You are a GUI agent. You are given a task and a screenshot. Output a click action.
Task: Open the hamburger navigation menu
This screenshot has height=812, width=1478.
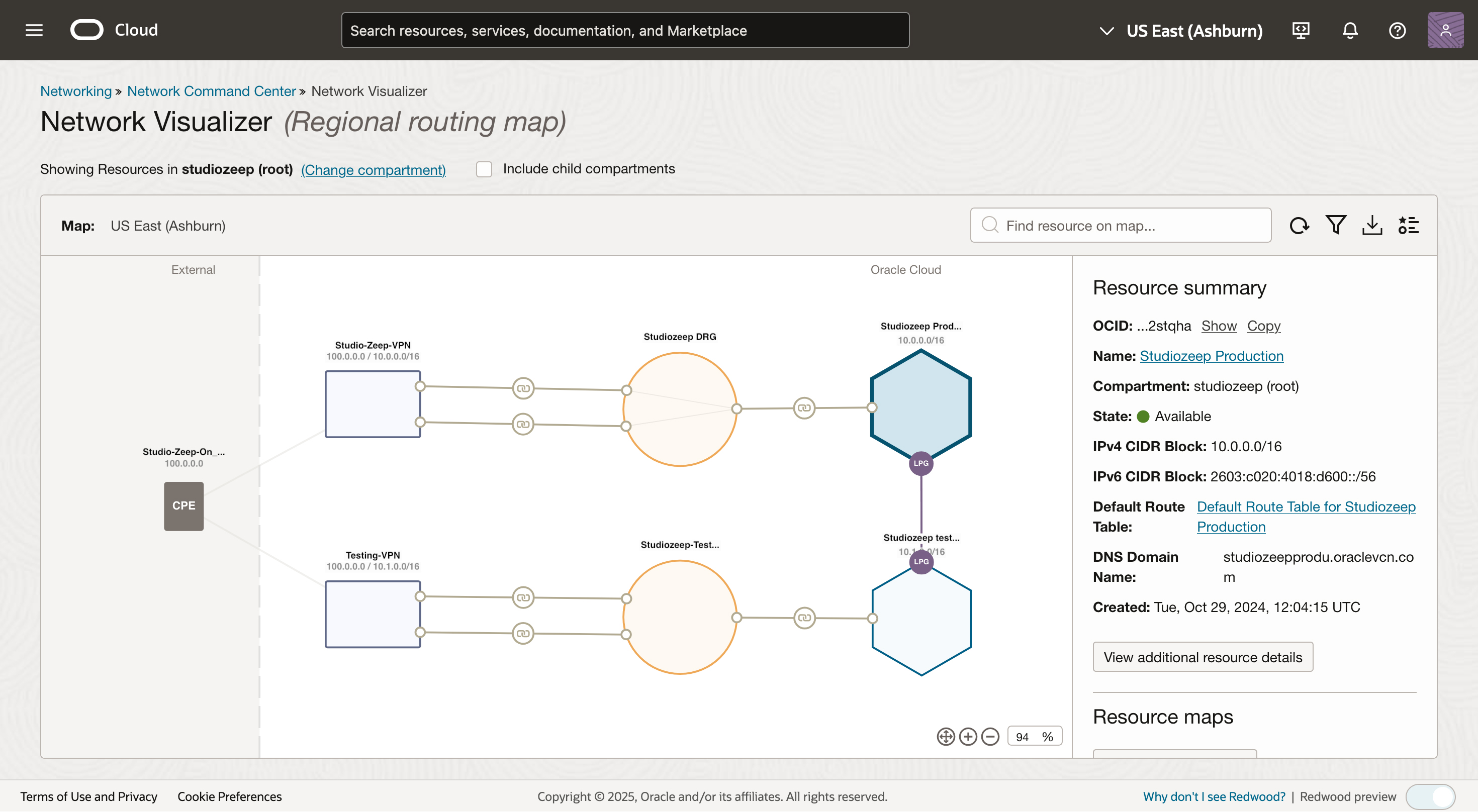click(34, 30)
